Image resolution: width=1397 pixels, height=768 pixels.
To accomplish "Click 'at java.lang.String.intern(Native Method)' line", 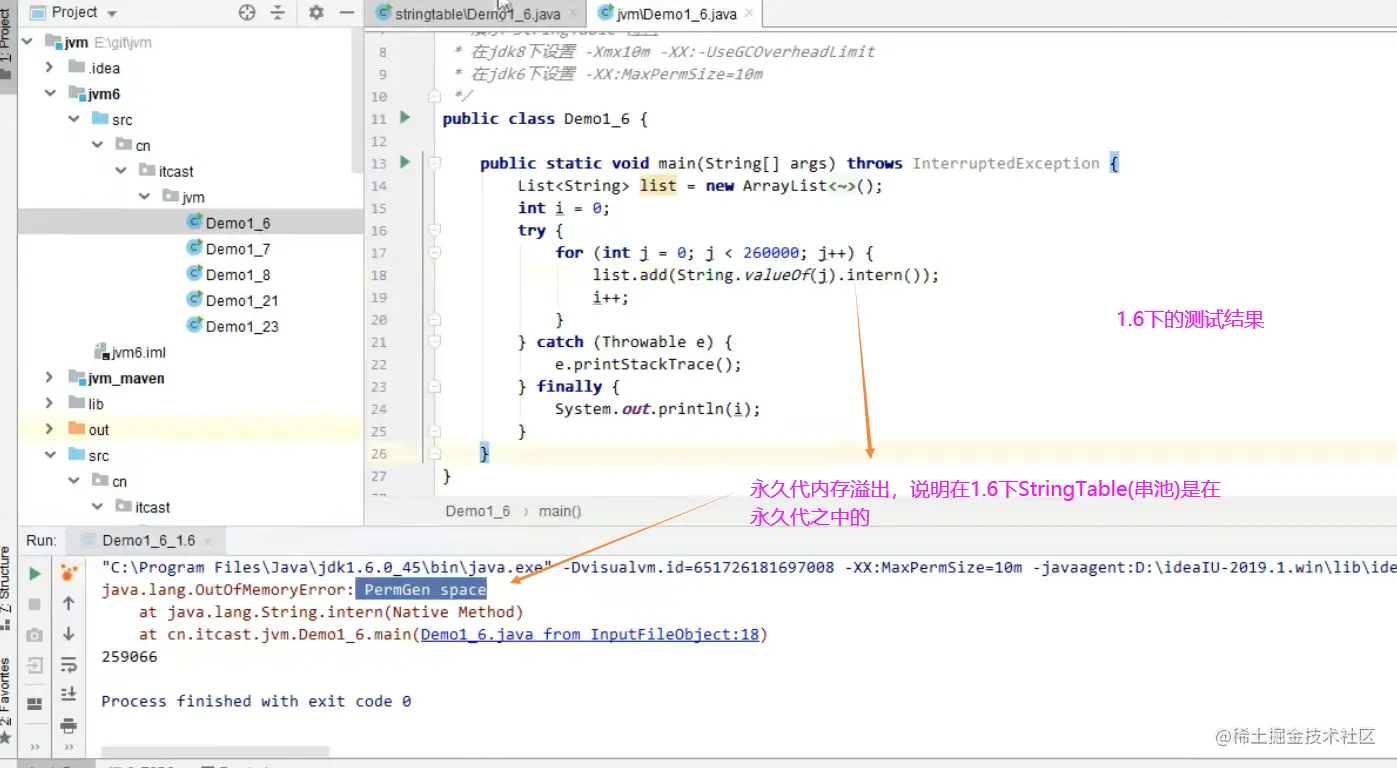I will coord(331,612).
